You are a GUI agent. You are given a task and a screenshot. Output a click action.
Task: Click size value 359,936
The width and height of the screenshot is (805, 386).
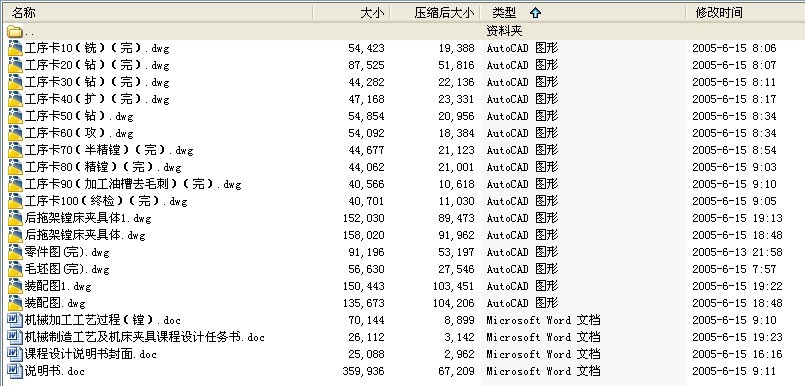(x=363, y=371)
